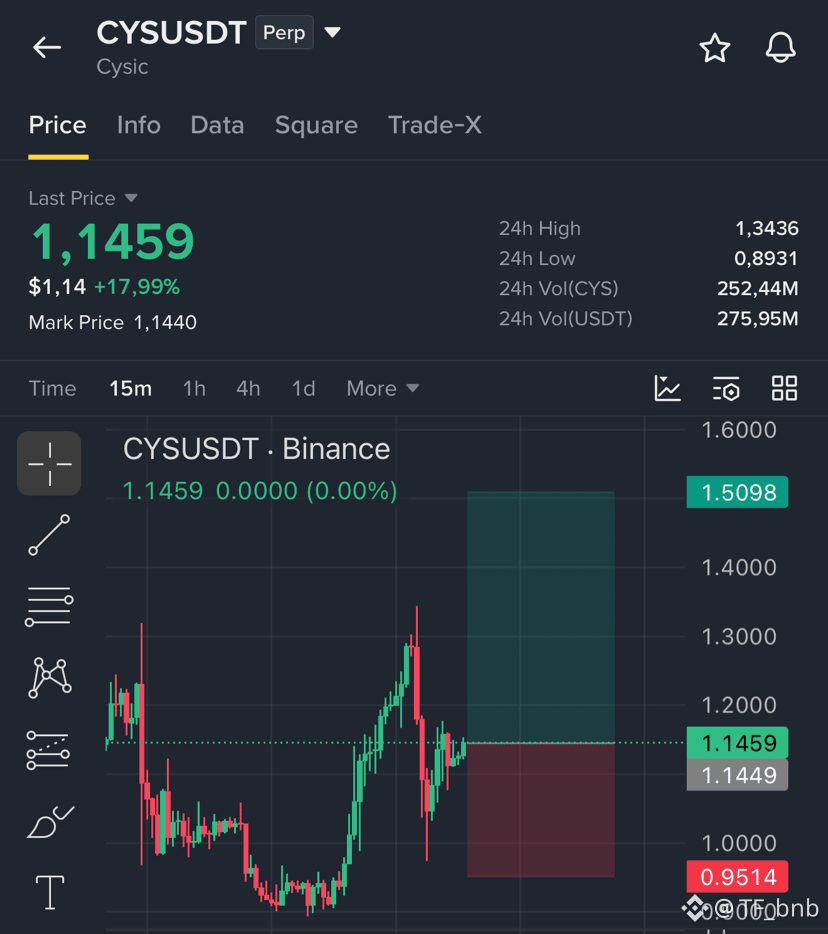The width and height of the screenshot is (828, 934).
Task: Open the Trade-X tab
Action: [435, 125]
